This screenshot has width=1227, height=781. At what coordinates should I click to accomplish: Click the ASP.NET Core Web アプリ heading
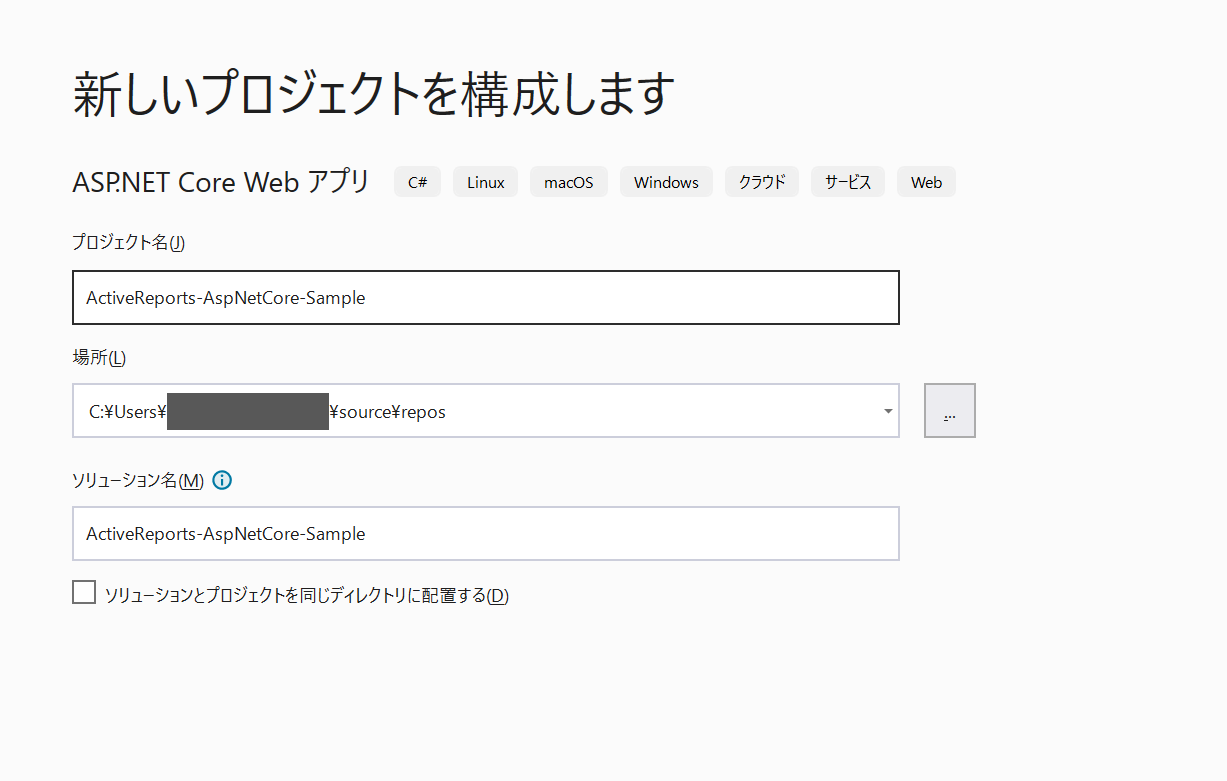[221, 182]
